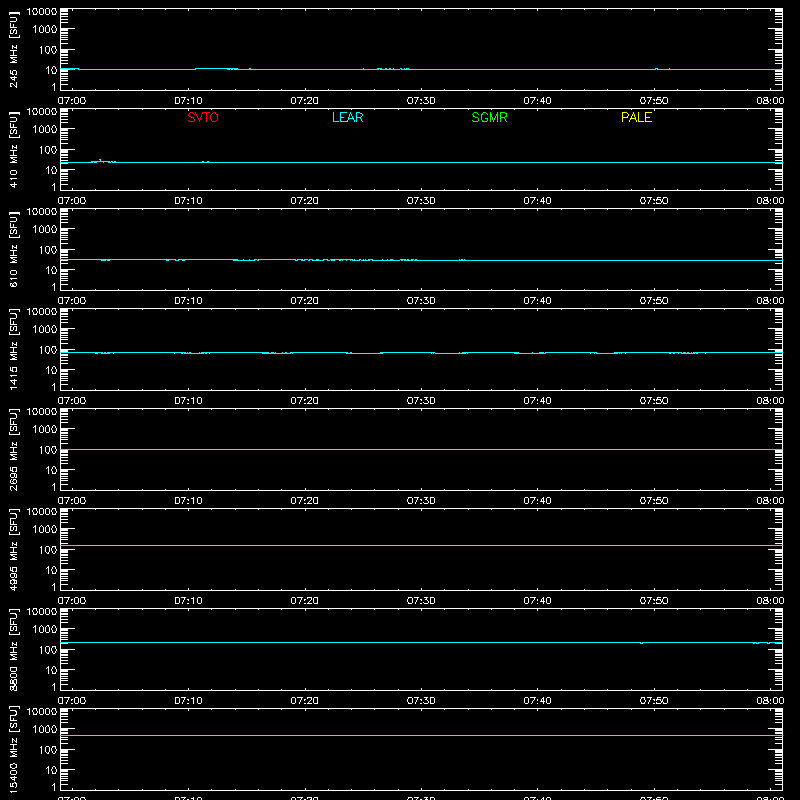The height and width of the screenshot is (800, 800).
Task: Click the green SGMR station label
Action: click(489, 117)
